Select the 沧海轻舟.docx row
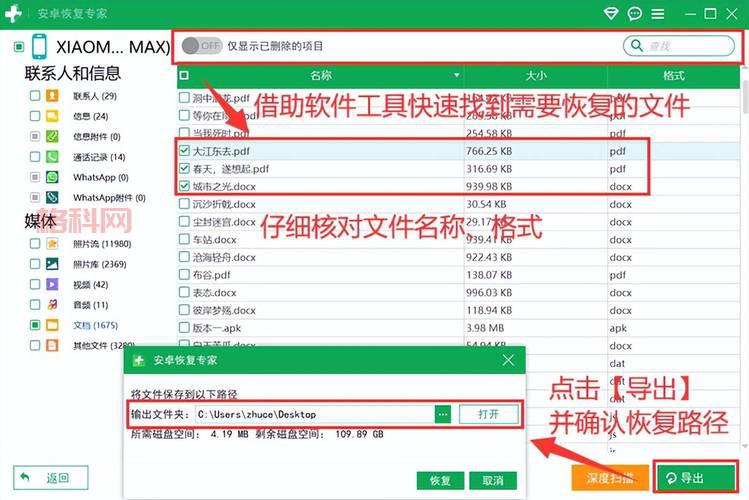The width and height of the screenshot is (749, 500). 458,257
